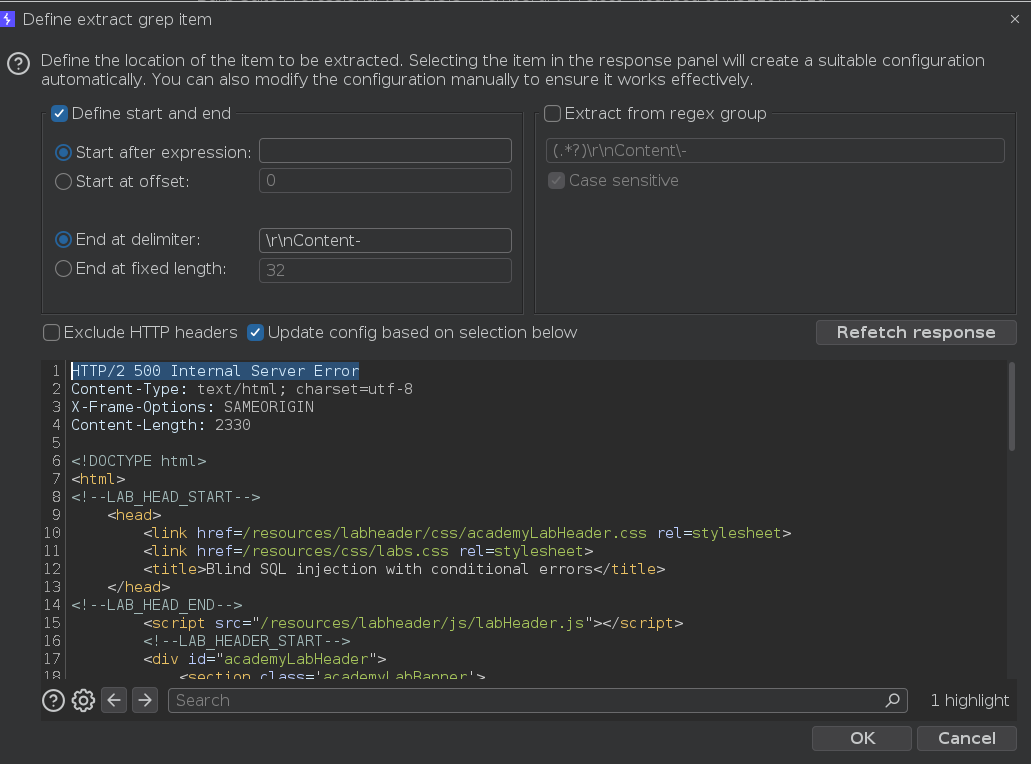The image size is (1031, 764).
Task: Check Exclude HTTP headers
Action: pyautogui.click(x=51, y=333)
